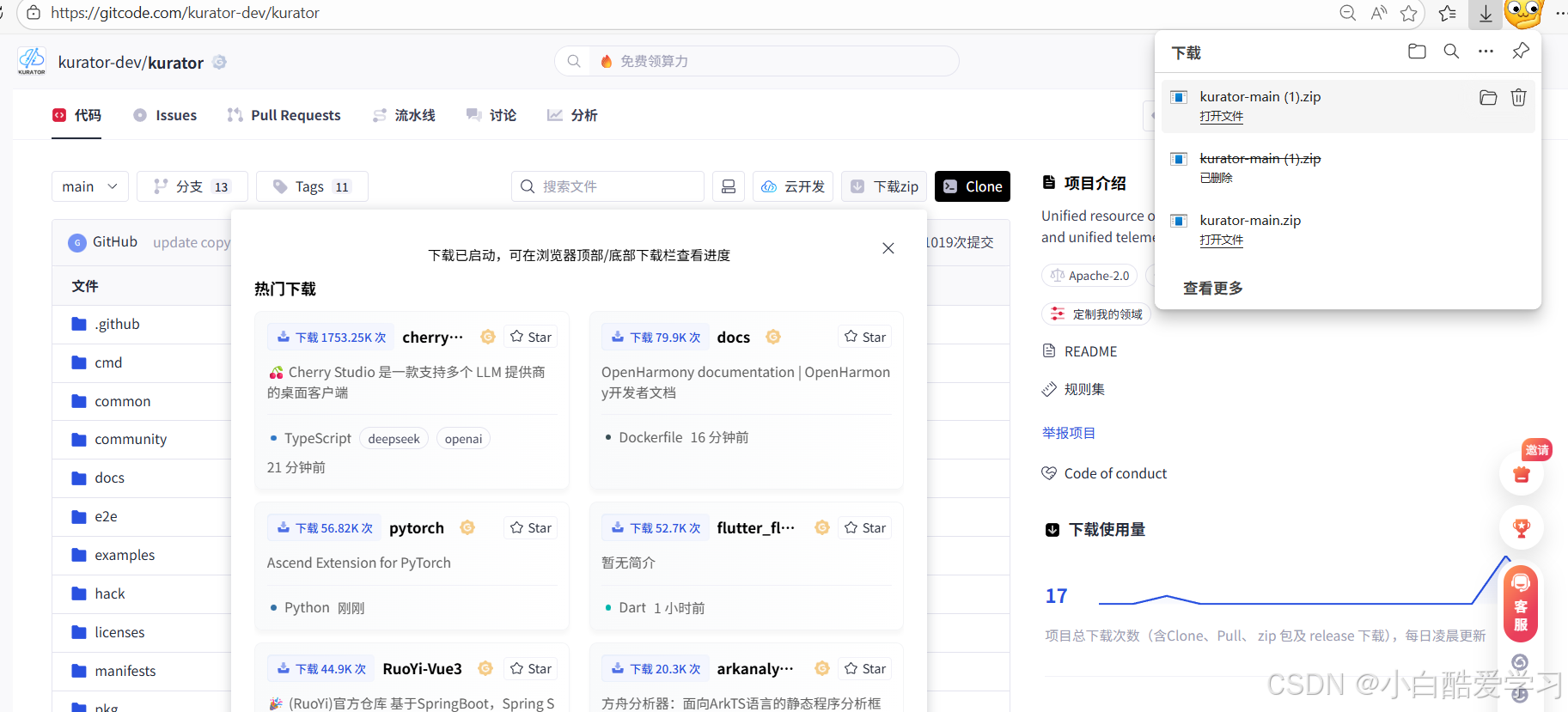1568x712 pixels.
Task: Open the browser favorites list icon
Action: (x=1448, y=13)
